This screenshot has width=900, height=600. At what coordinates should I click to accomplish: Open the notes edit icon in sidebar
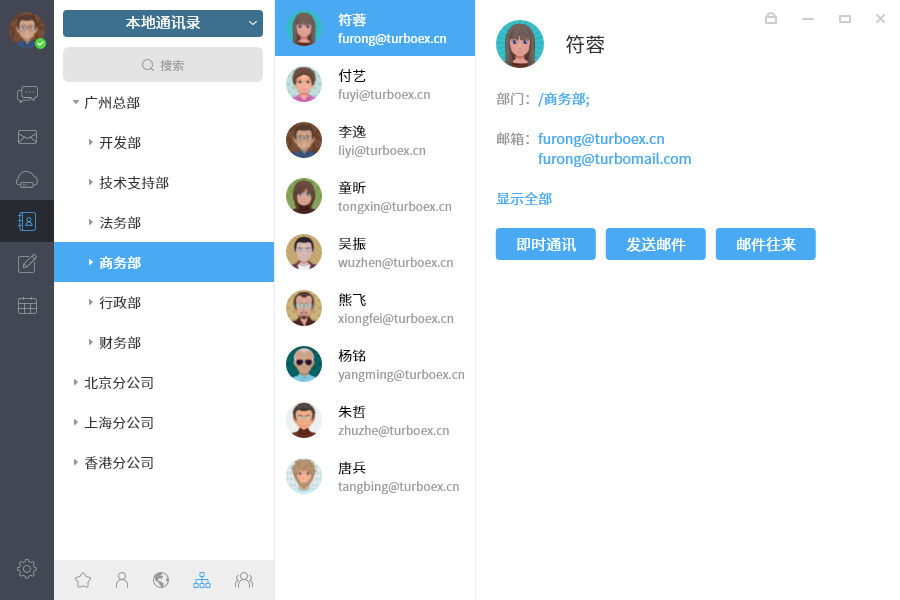(x=27, y=264)
